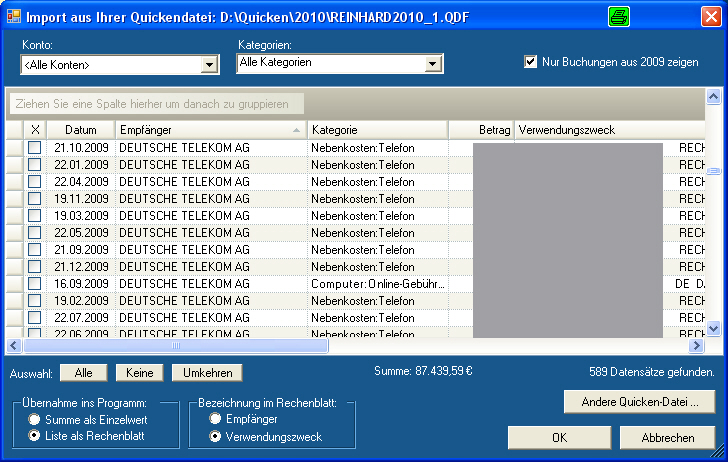The image size is (728, 462).
Task: Tick the checkbox for 21.12.2009 row
Action: point(35,267)
